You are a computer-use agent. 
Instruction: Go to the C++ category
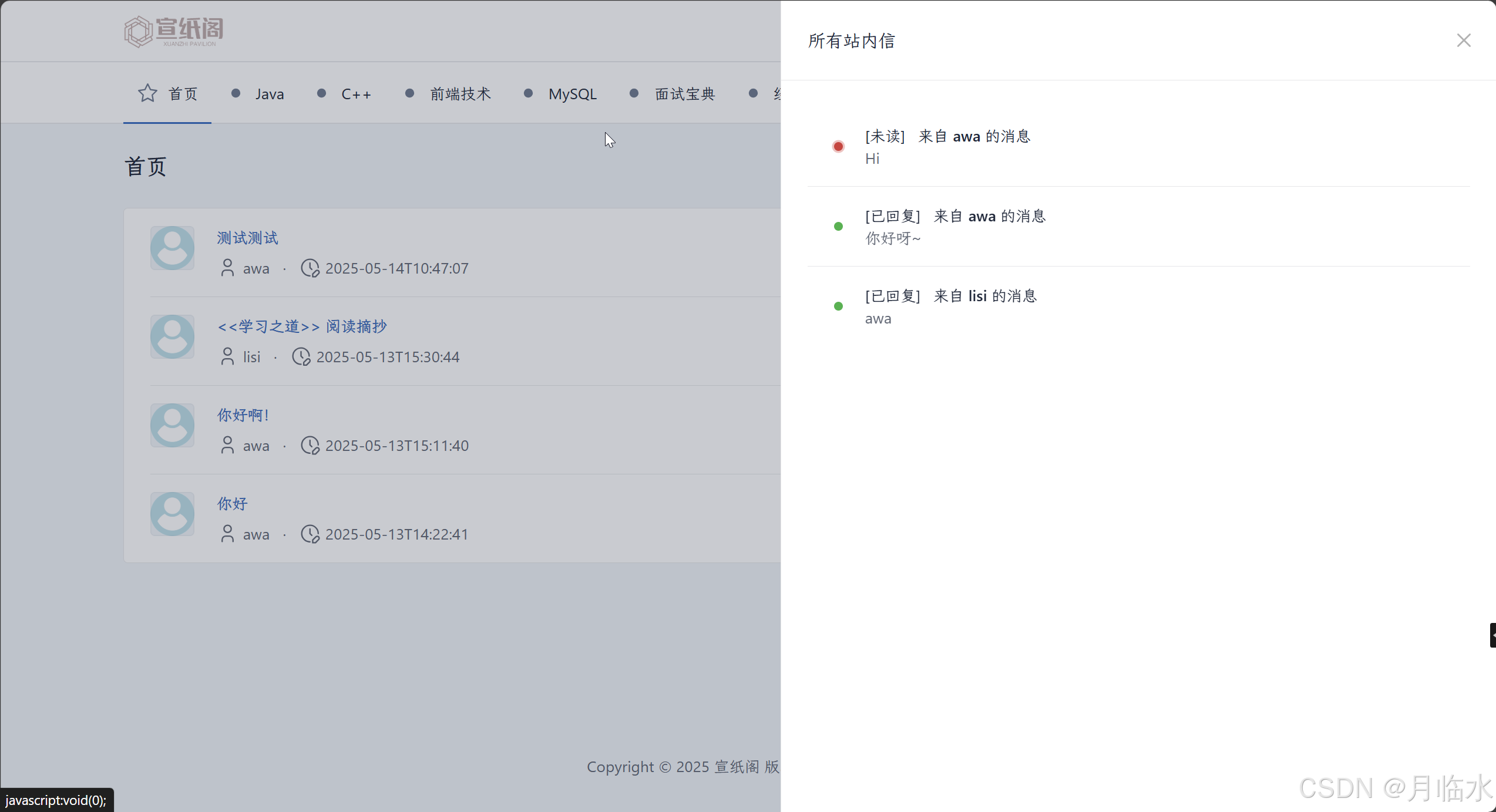click(355, 94)
